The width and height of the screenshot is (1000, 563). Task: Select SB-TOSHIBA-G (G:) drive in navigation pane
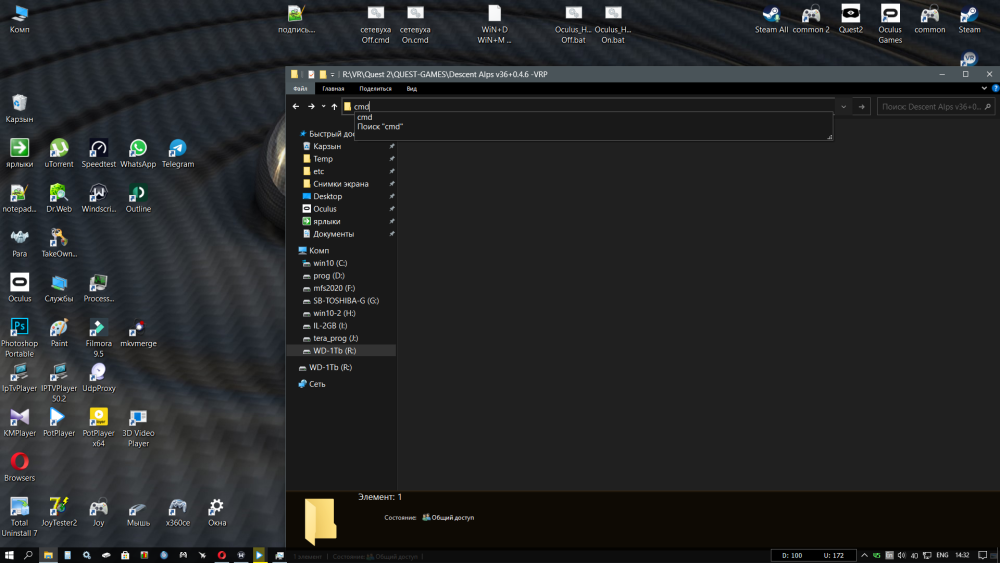(345, 301)
